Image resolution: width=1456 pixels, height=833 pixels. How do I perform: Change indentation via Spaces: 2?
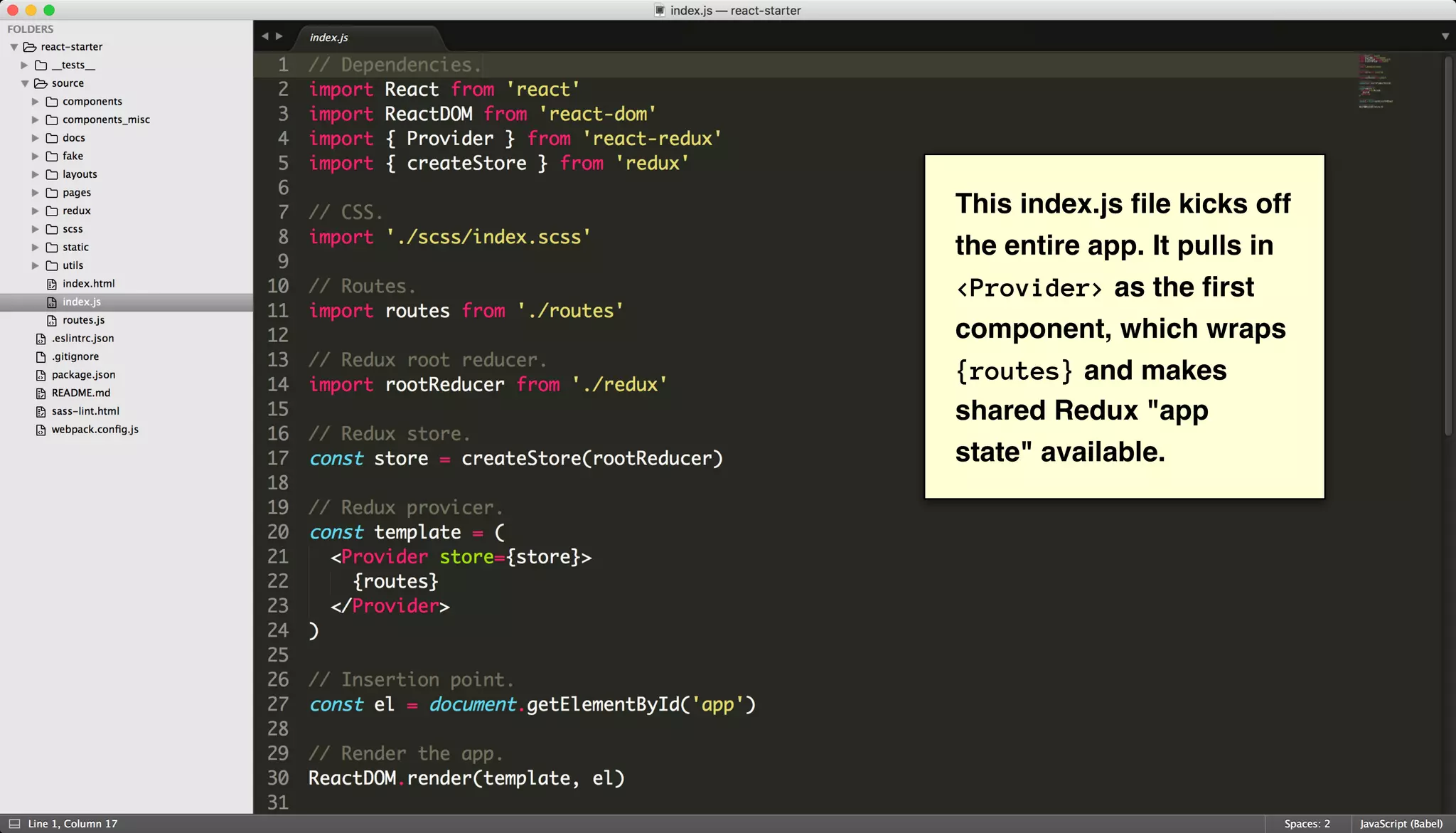[1307, 824]
